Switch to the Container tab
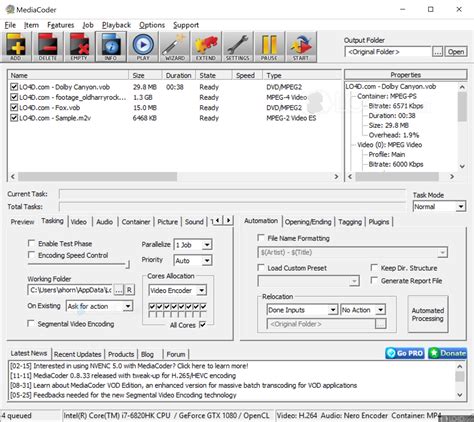The image size is (474, 422). [x=136, y=222]
